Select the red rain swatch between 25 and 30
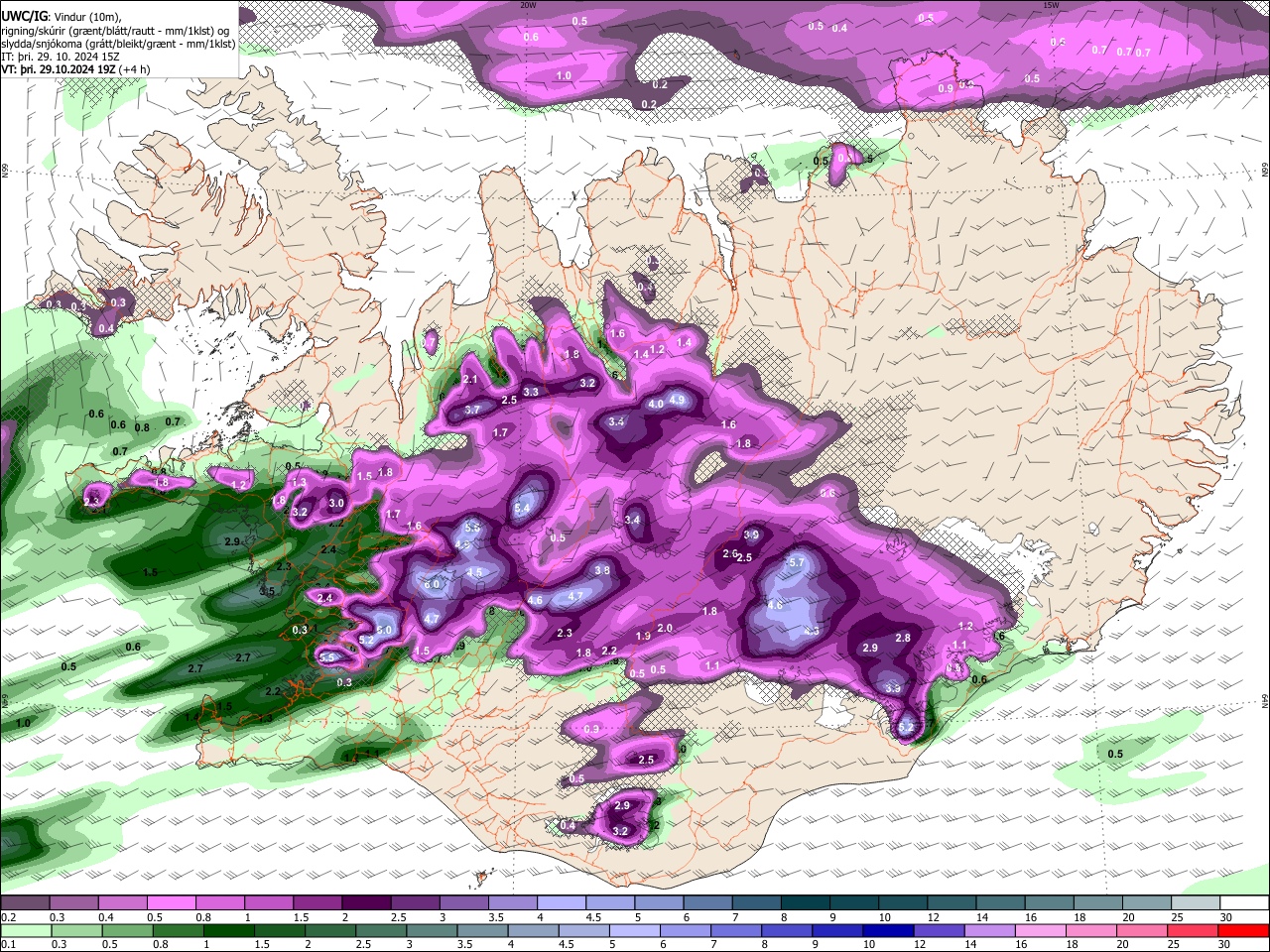This screenshot has height=952, width=1270. tap(1194, 930)
